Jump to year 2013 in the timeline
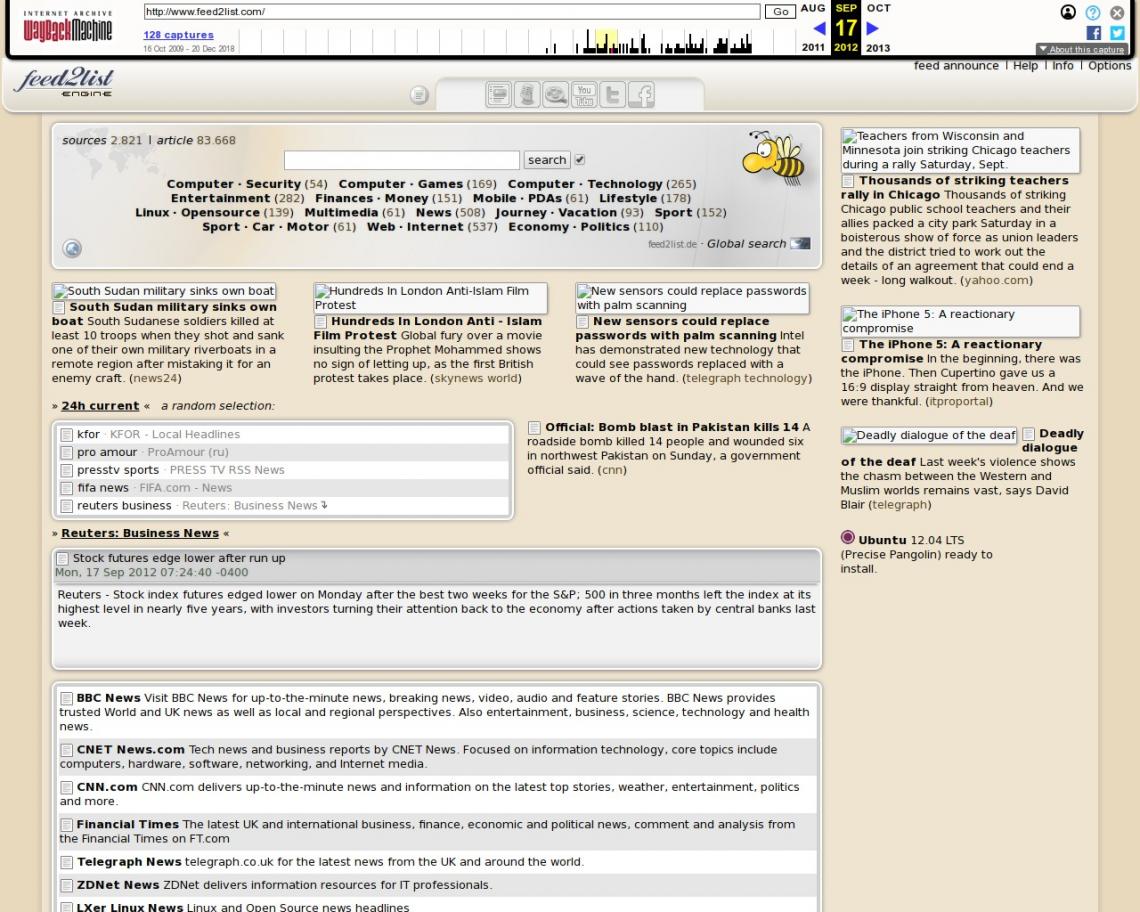Viewport: 1140px width, 912px height. [x=878, y=48]
